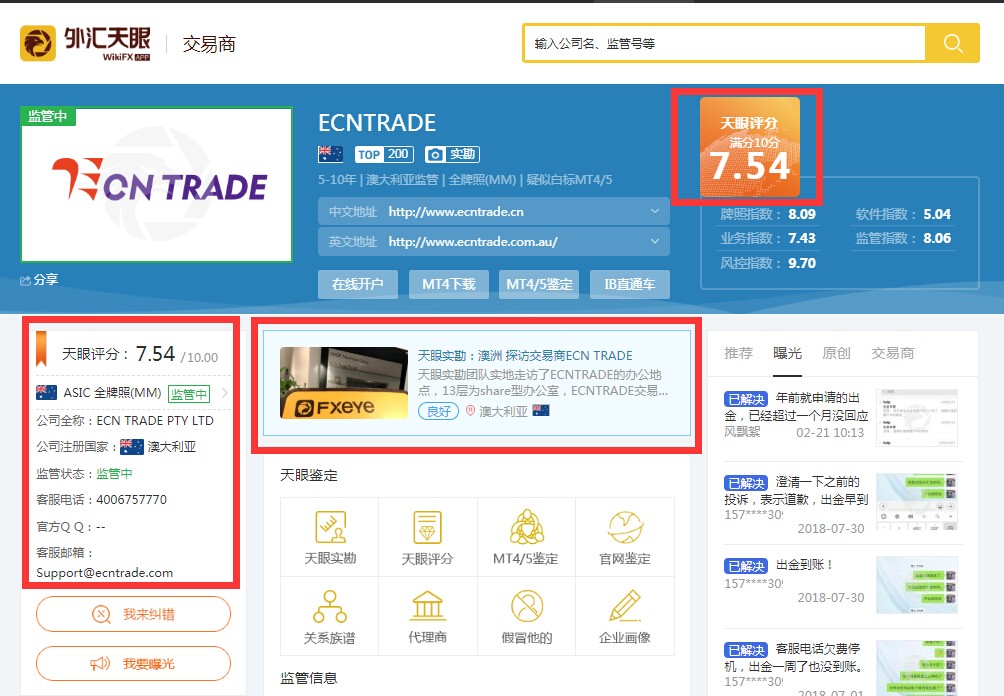Click the 软件指数 5.04 value
Image resolution: width=1004 pixels, height=696 pixels.
coord(937,214)
